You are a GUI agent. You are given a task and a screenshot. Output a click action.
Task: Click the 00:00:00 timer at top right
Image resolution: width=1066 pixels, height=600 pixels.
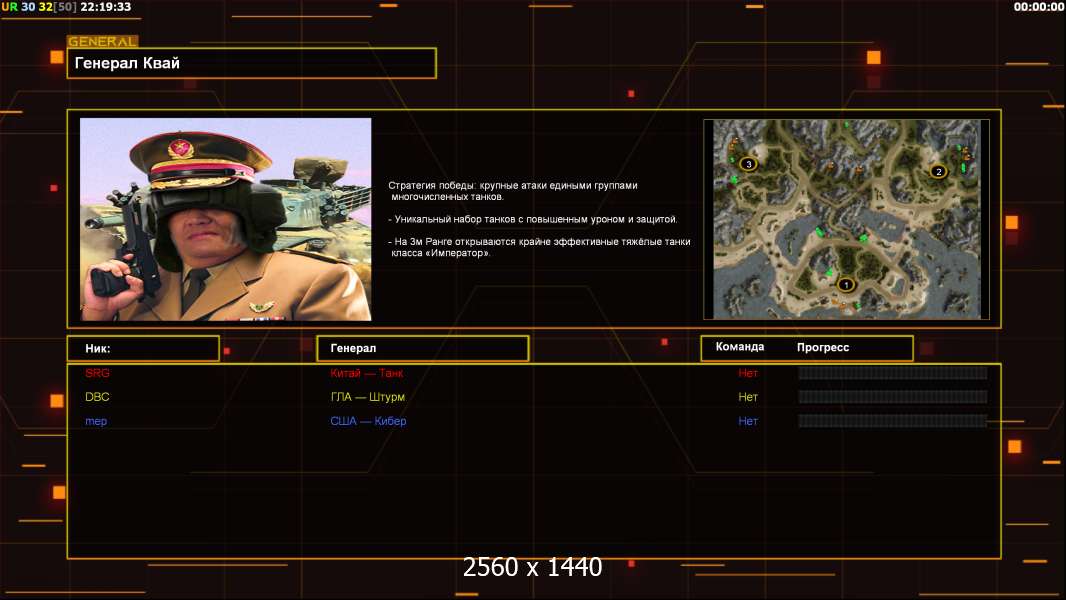(1038, 7)
